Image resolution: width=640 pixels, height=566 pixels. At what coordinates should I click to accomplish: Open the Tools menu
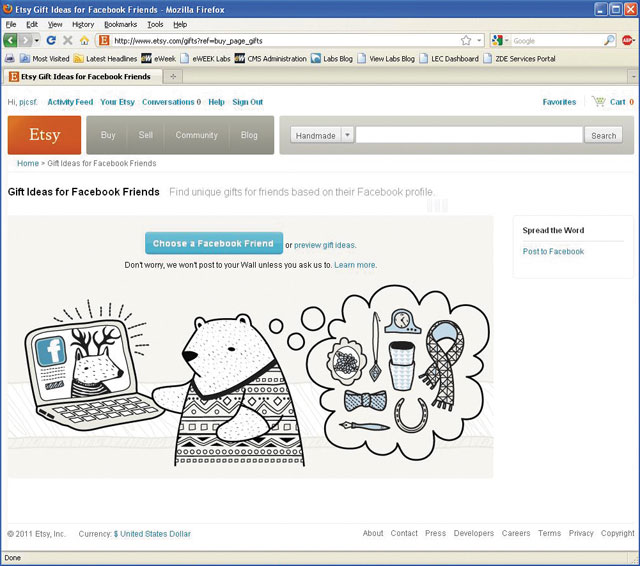click(155, 24)
